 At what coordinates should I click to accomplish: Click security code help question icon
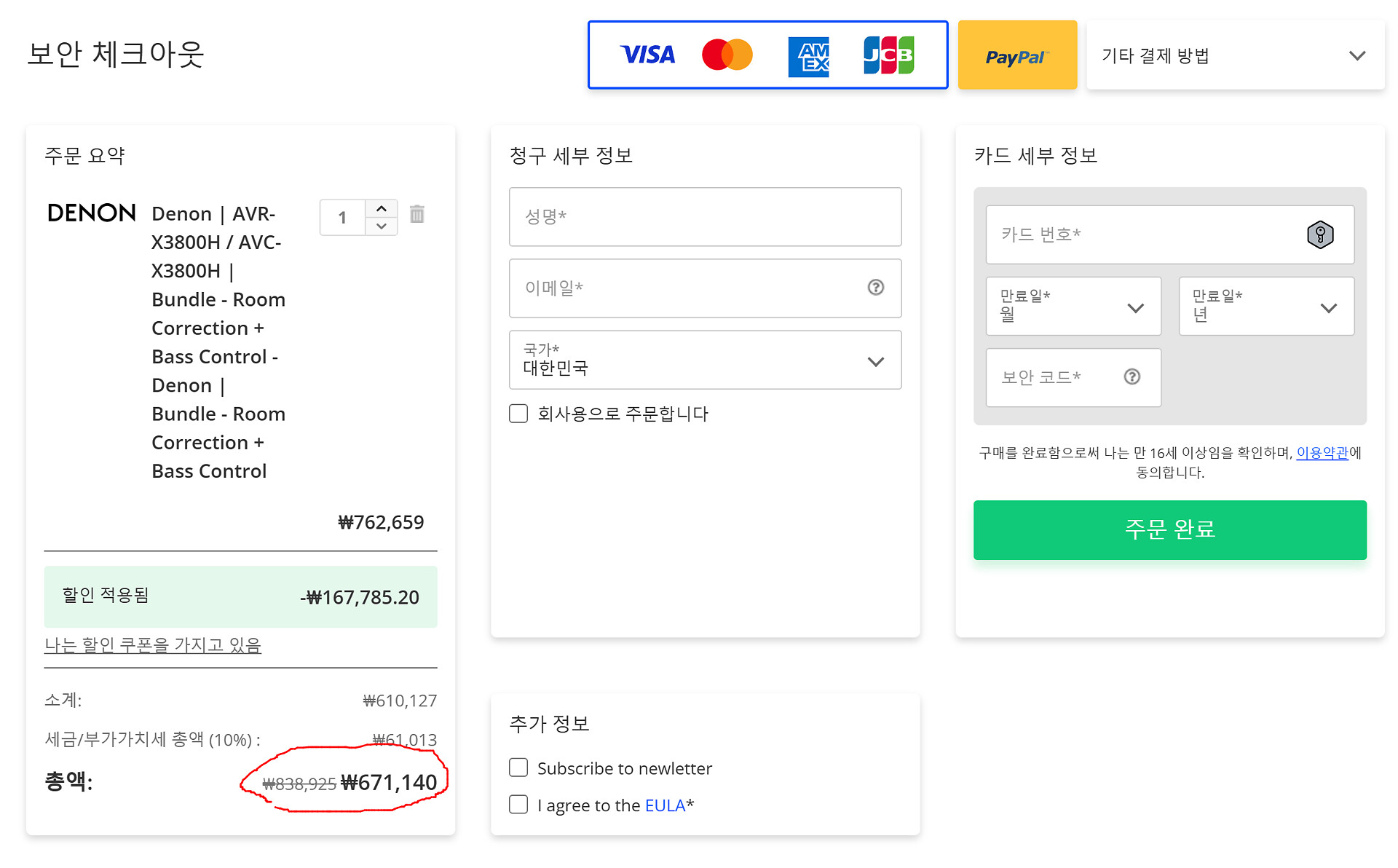(x=1132, y=376)
